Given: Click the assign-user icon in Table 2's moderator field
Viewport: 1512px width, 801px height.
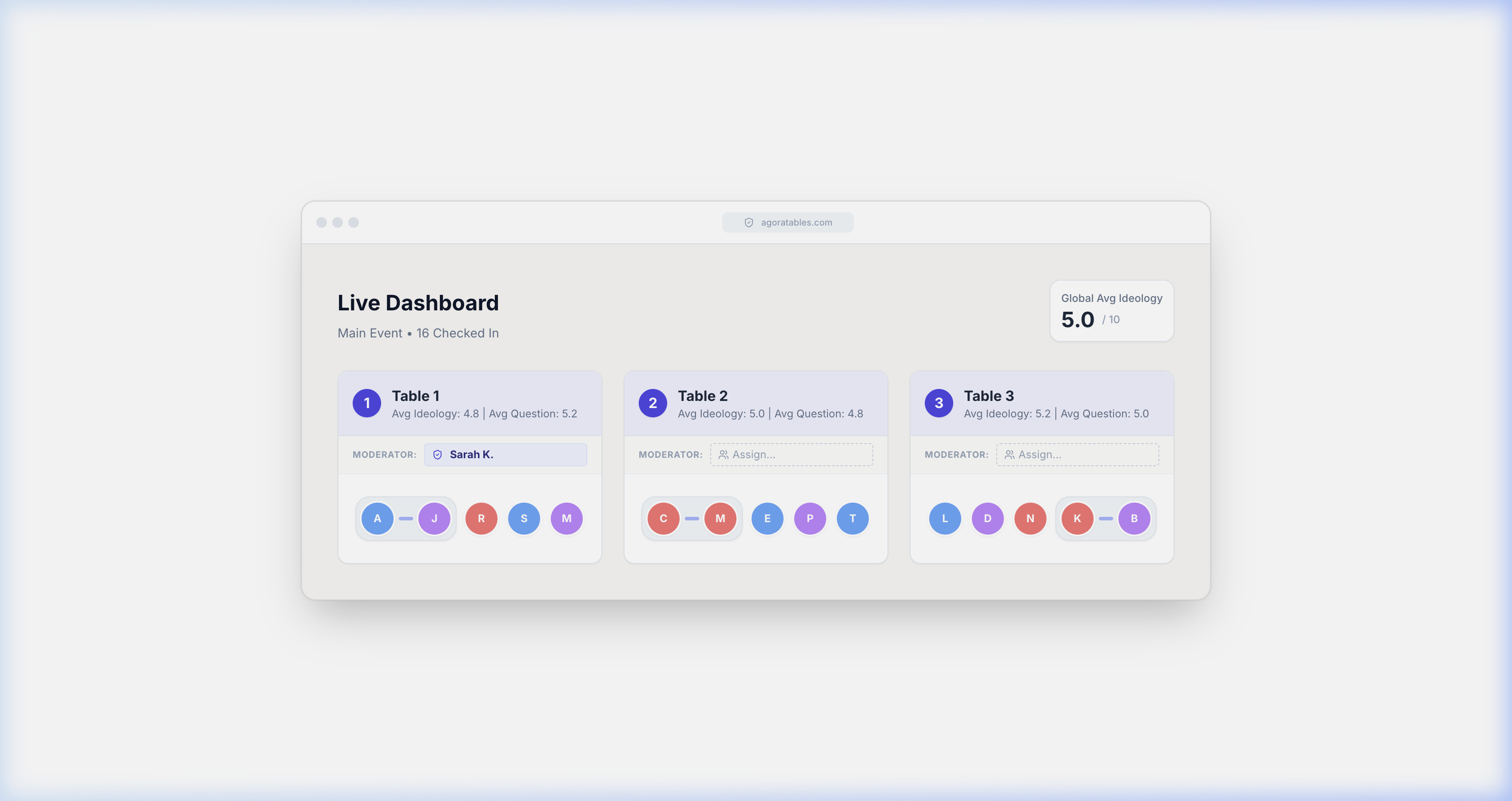Looking at the screenshot, I should coord(723,454).
